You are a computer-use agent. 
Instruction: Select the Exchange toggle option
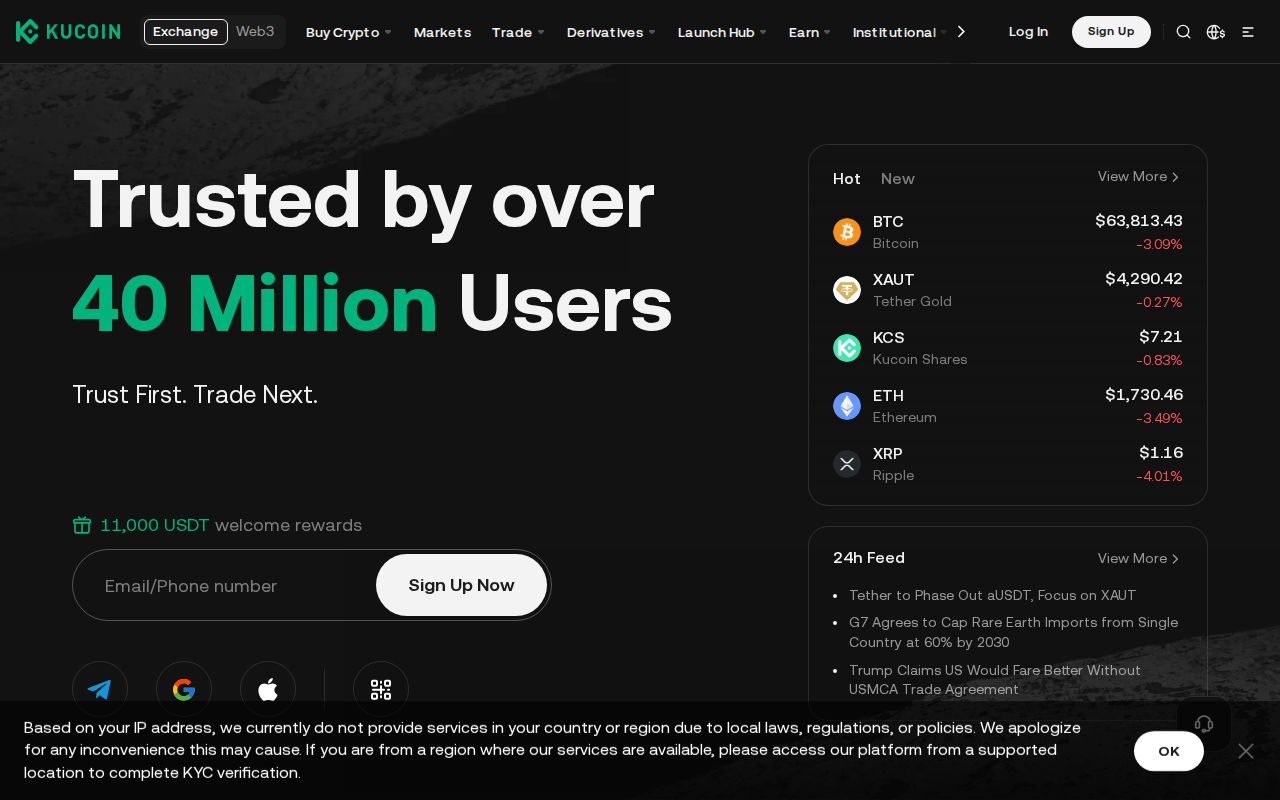point(186,32)
